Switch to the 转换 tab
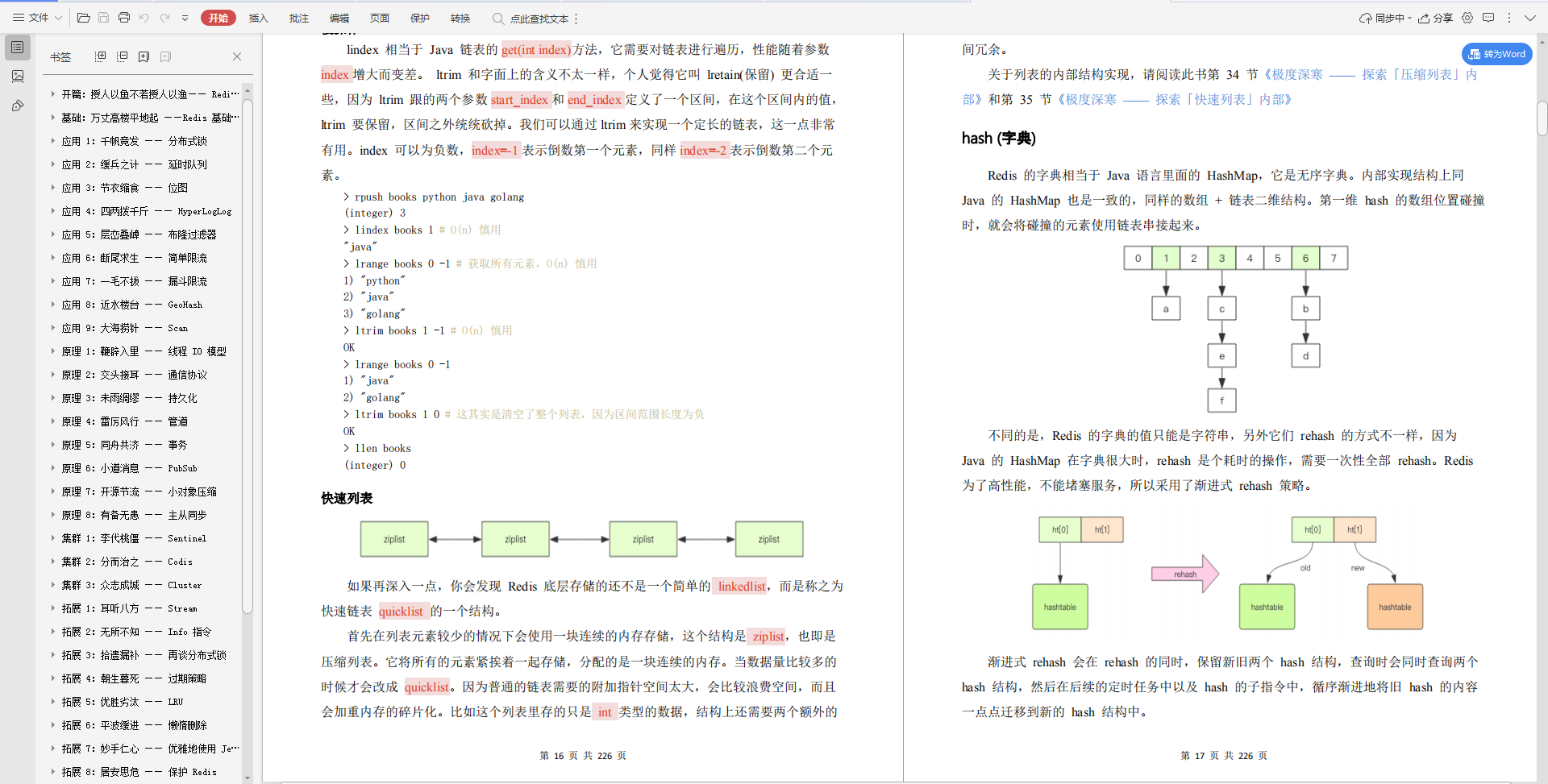This screenshot has width=1548, height=784. (x=460, y=18)
